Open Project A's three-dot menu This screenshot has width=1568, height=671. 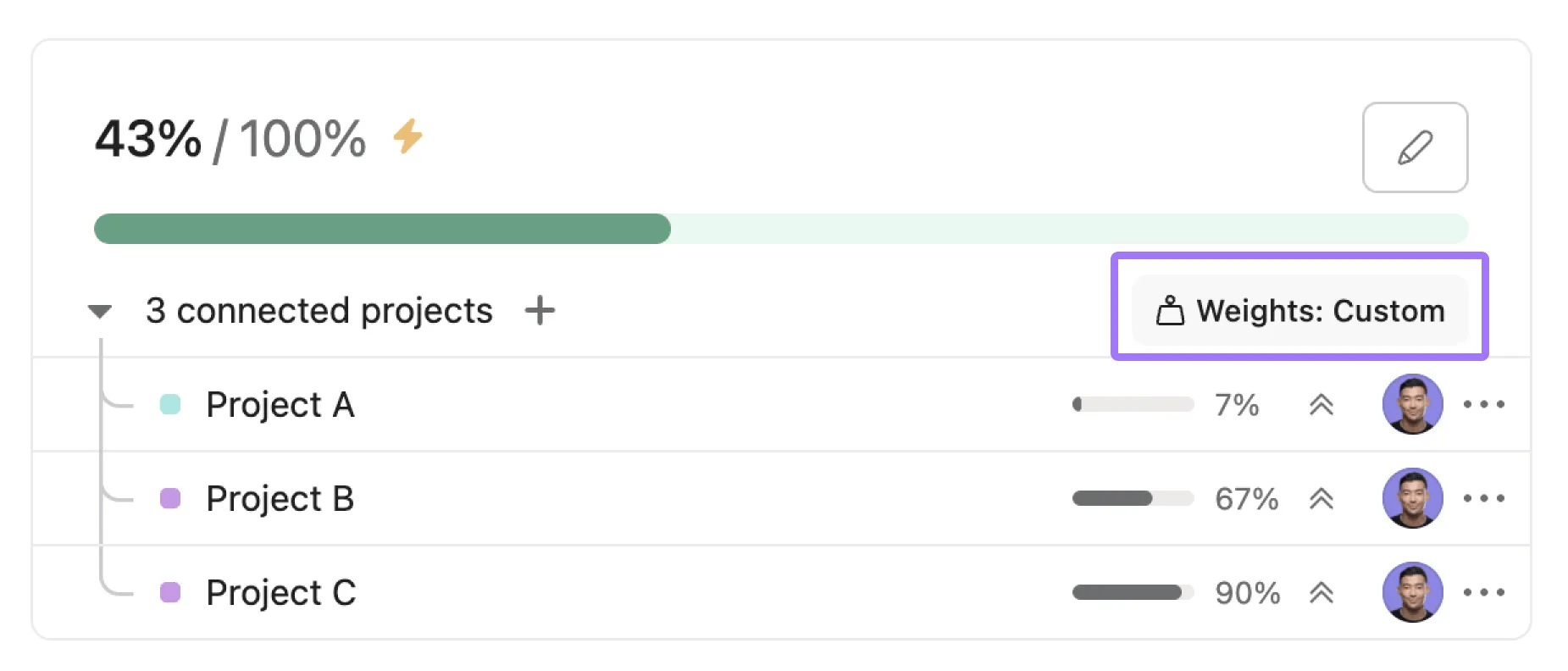pos(1483,405)
